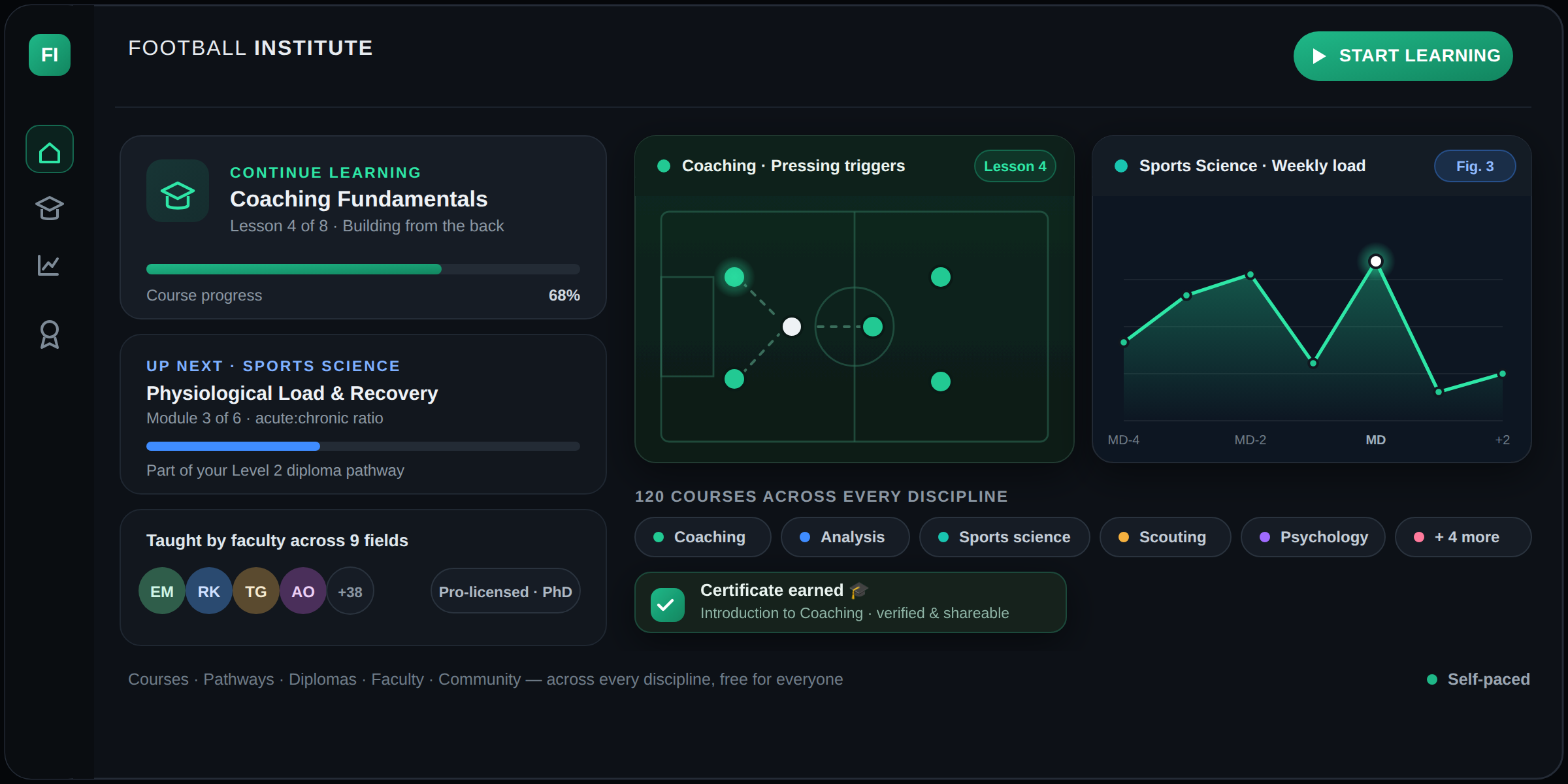Click the green checkmark certificate icon

point(668,604)
